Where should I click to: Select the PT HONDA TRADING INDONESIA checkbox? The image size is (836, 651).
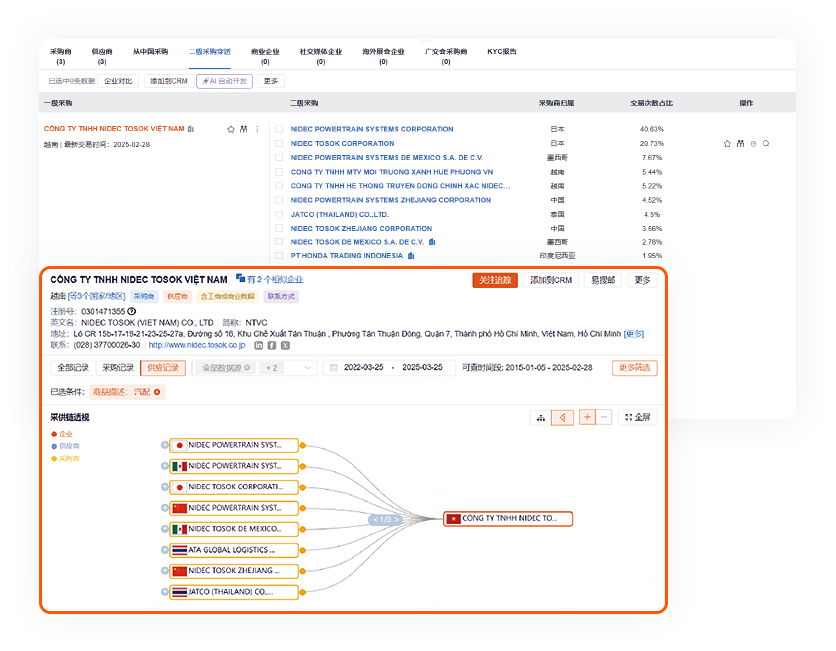pos(280,256)
